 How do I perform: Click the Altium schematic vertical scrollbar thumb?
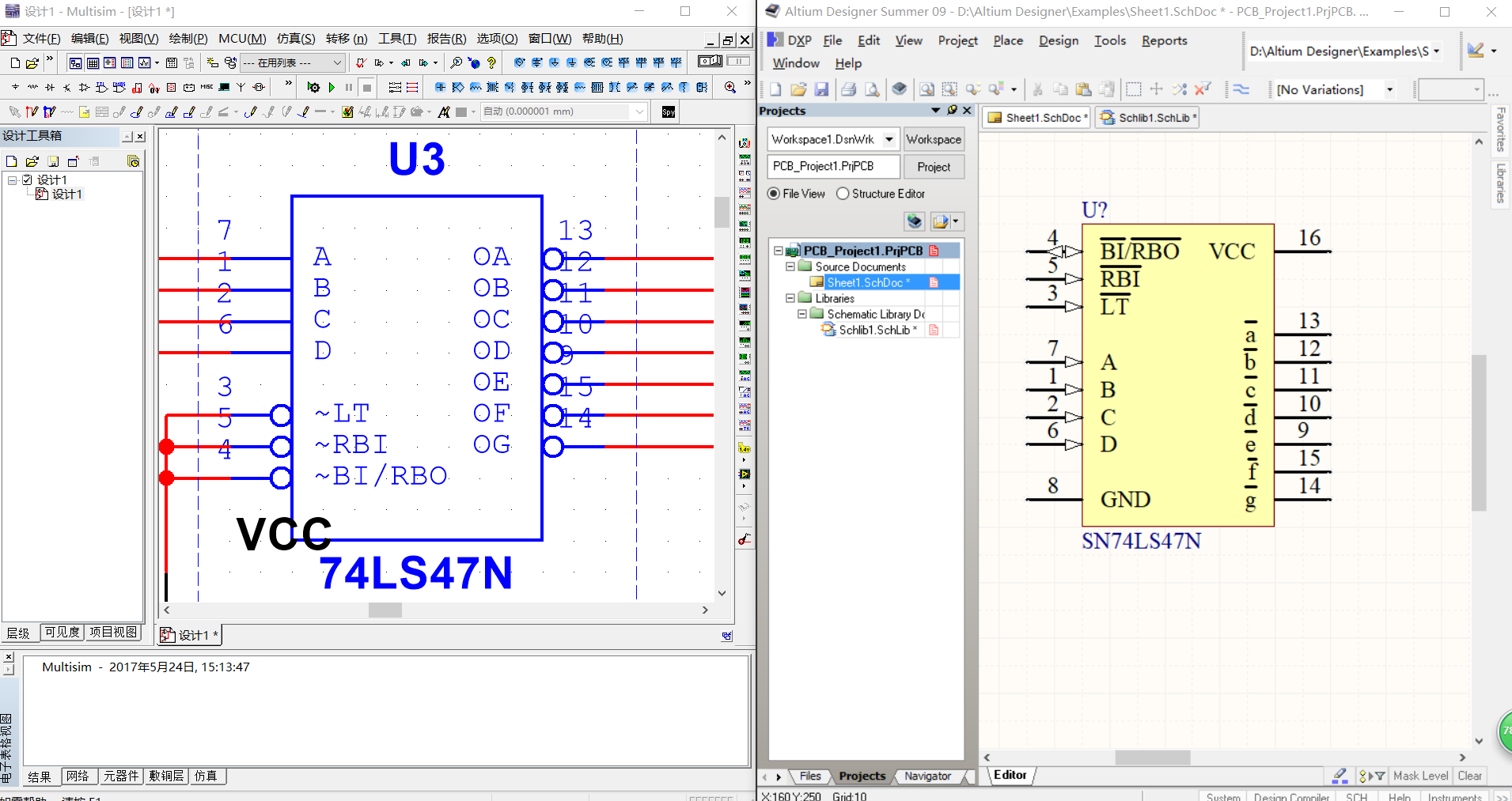click(x=1479, y=433)
